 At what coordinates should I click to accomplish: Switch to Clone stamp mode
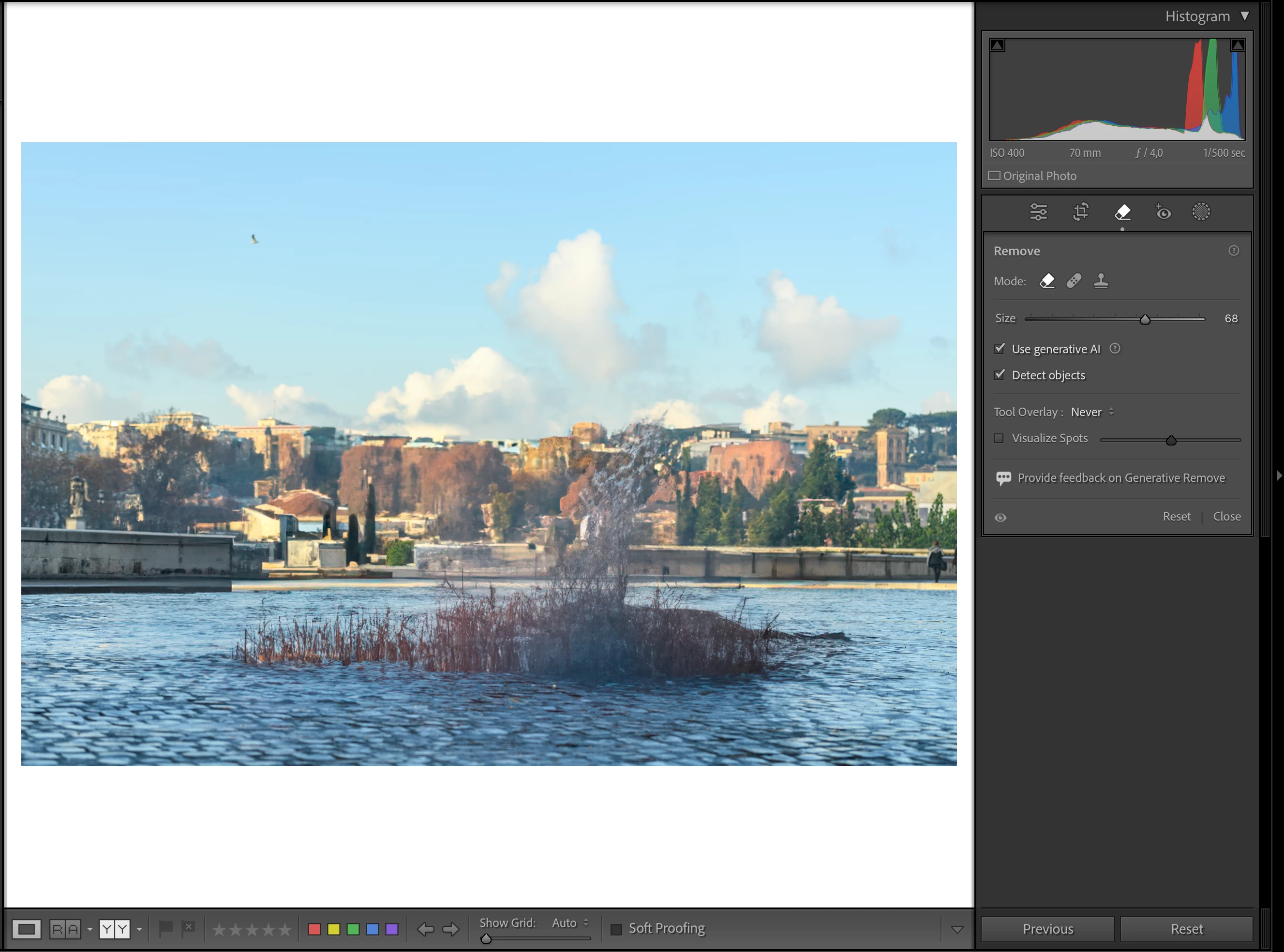[1101, 281]
